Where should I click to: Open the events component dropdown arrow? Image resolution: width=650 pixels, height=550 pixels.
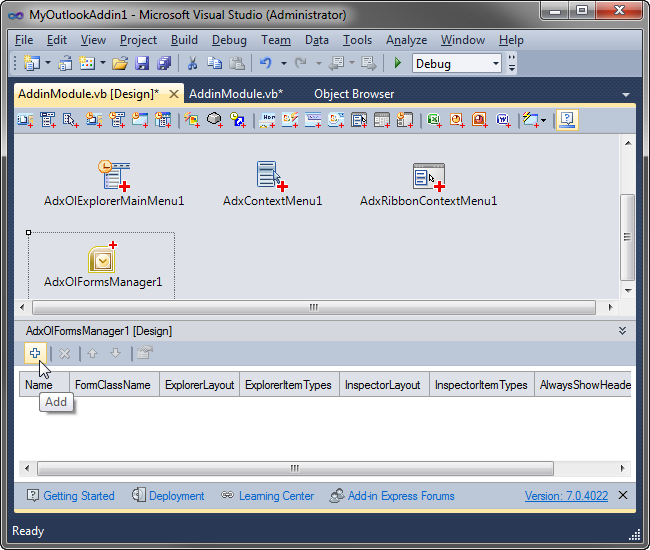pyautogui.click(x=543, y=121)
